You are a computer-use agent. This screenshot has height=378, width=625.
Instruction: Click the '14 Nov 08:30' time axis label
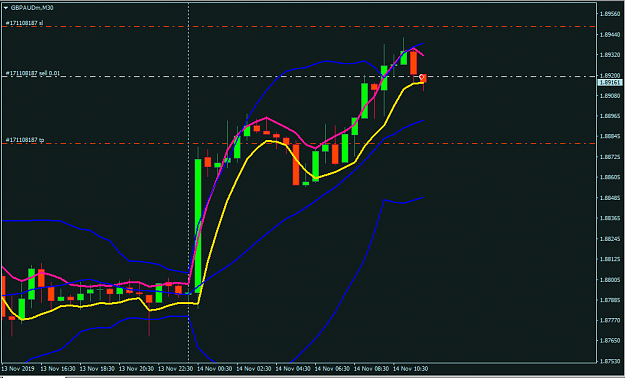(x=370, y=369)
